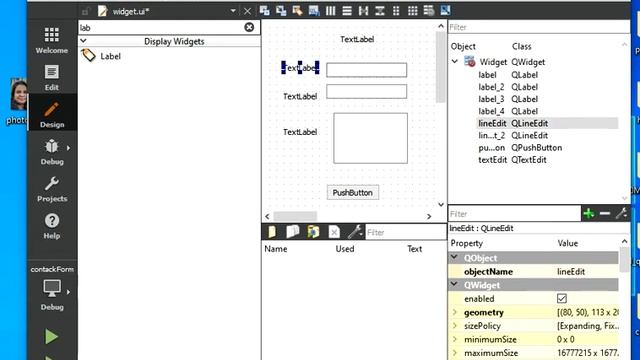Focus the property editor Filter field
This screenshot has width=640, height=360.
(514, 214)
